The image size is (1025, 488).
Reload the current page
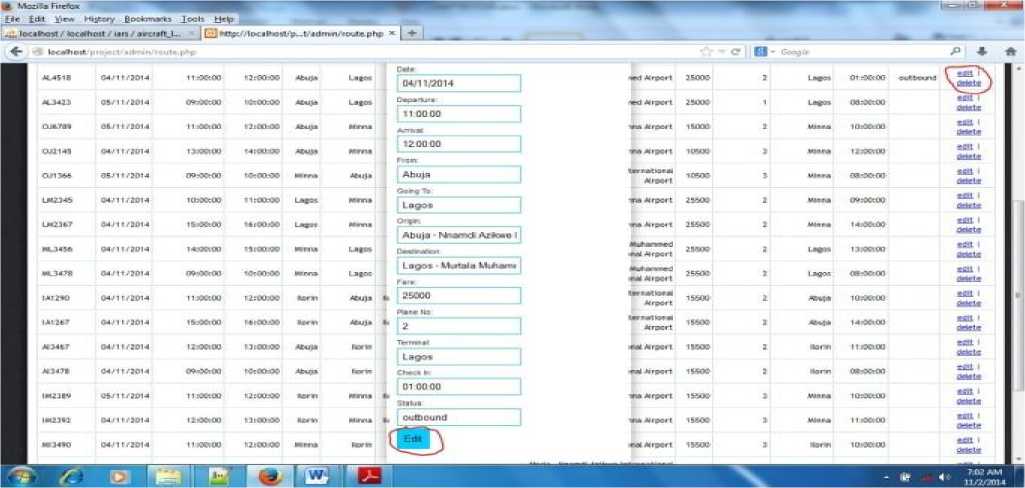pos(735,52)
